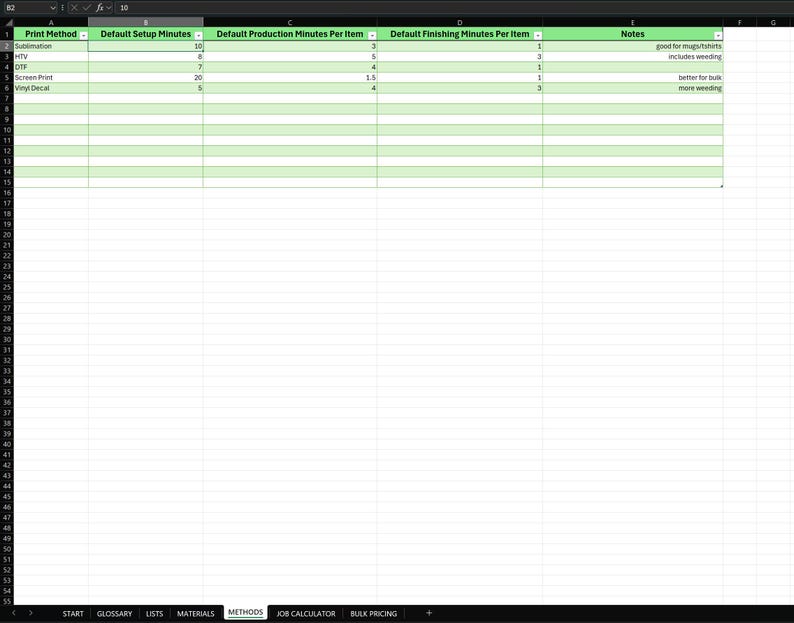Select the 'Print Method' header cell
The image size is (794, 623).
51,34
